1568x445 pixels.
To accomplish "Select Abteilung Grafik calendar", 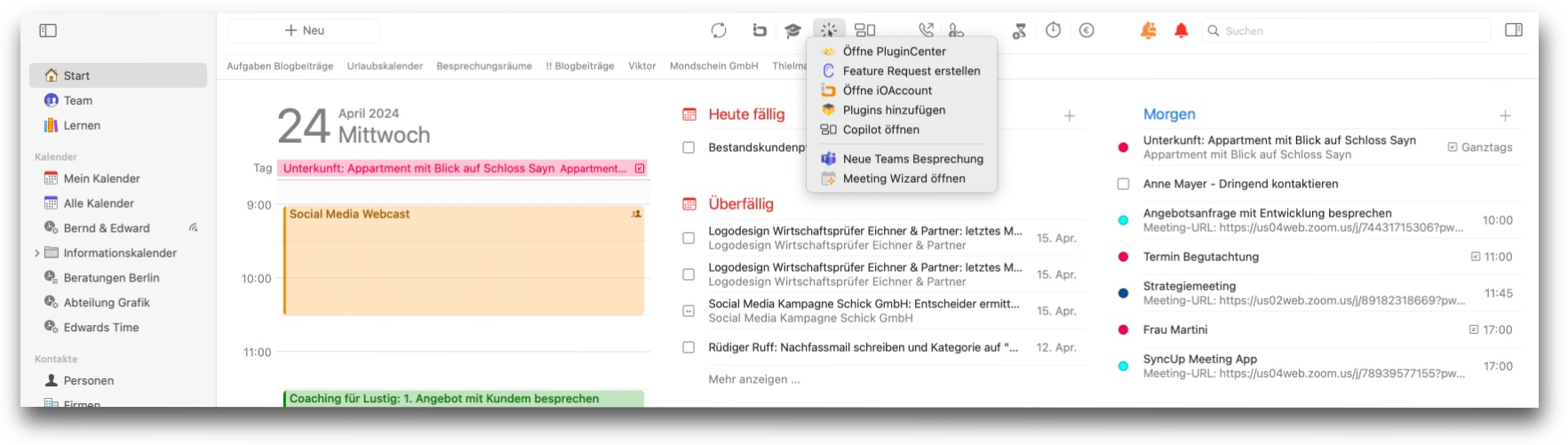I will click(118, 303).
